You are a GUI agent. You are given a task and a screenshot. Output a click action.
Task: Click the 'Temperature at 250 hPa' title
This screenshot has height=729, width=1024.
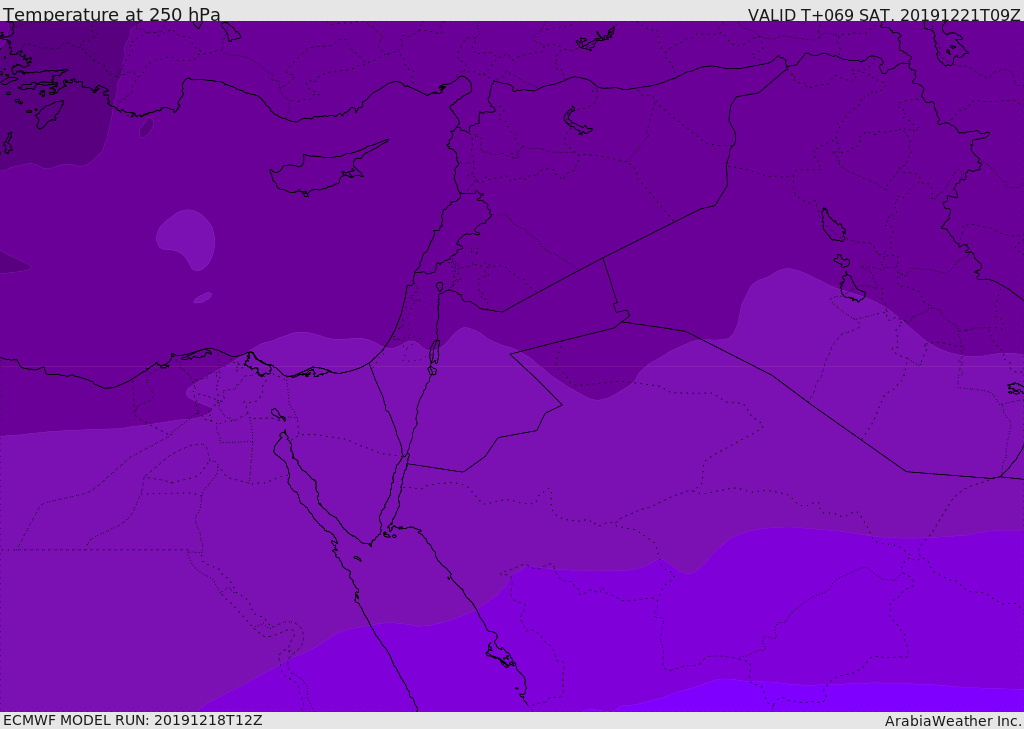click(112, 14)
